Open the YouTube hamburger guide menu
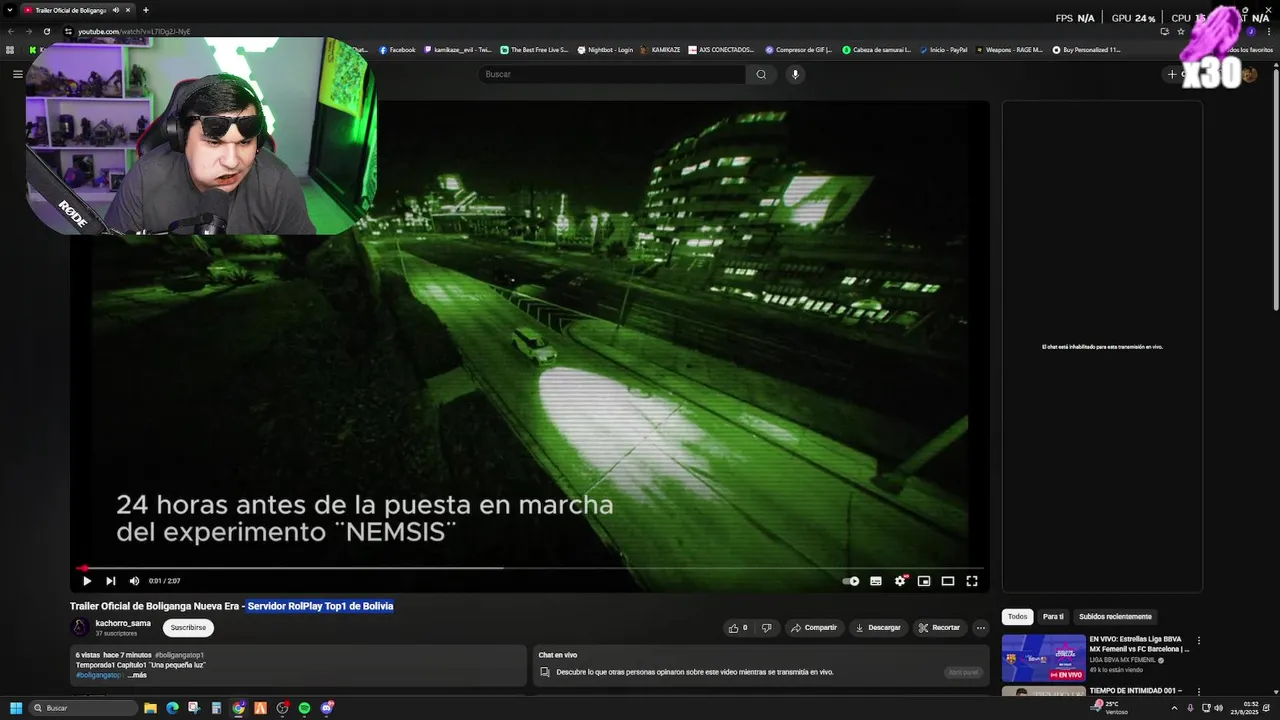 point(17,74)
